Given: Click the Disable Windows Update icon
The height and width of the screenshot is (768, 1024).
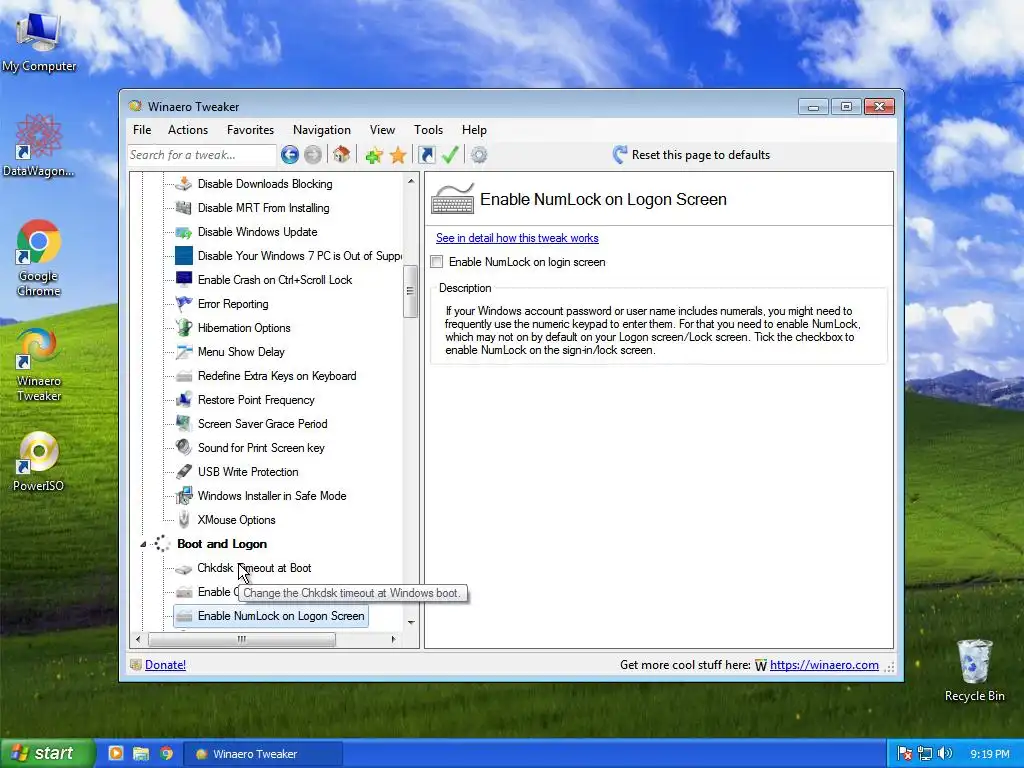Looking at the screenshot, I should pyautogui.click(x=184, y=232).
